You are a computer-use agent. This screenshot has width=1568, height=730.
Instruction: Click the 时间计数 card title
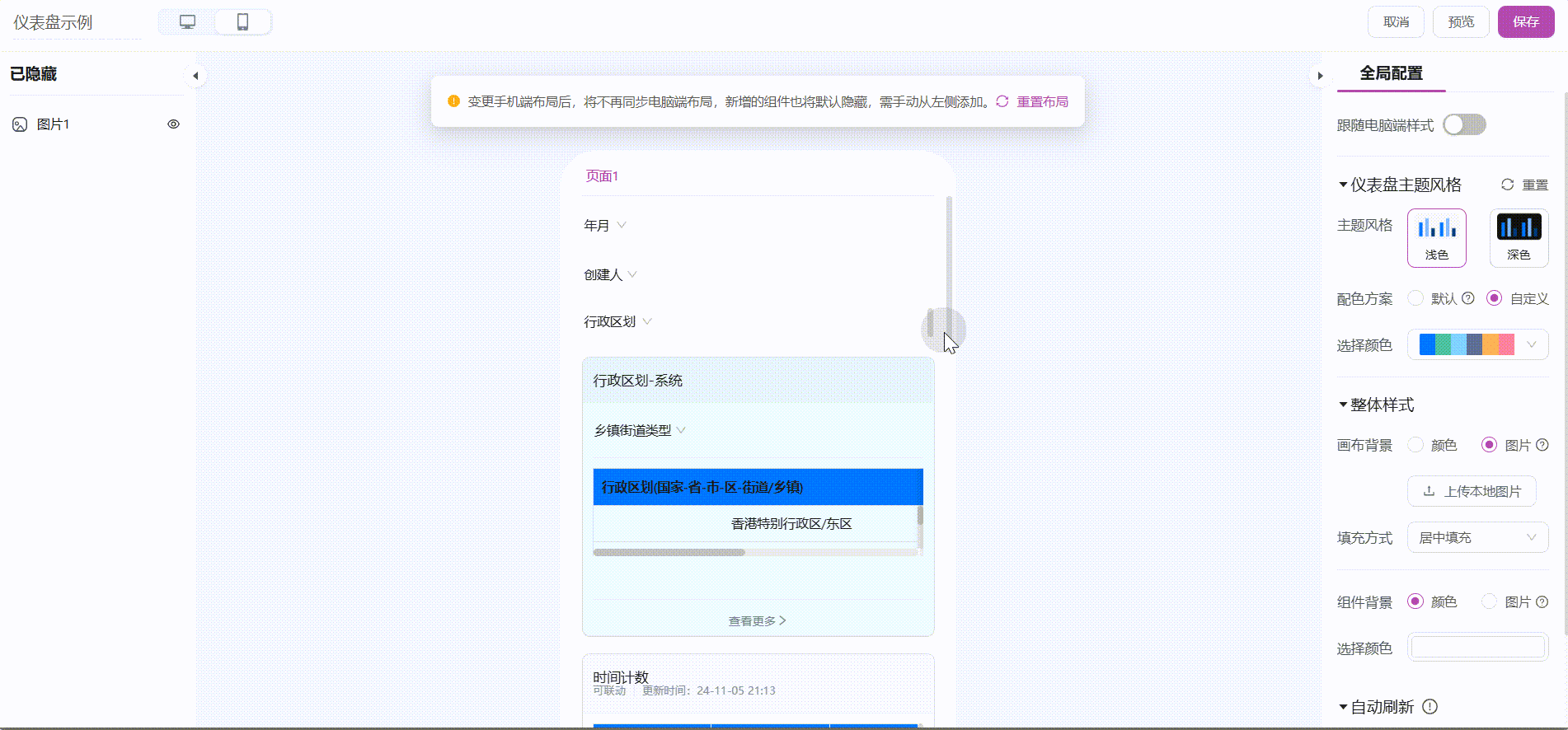coord(621,677)
